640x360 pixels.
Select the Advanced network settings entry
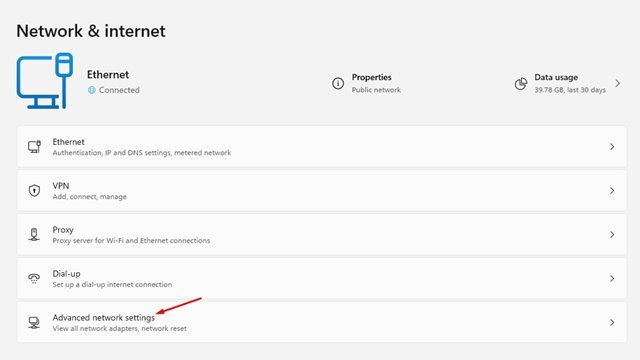[322, 322]
